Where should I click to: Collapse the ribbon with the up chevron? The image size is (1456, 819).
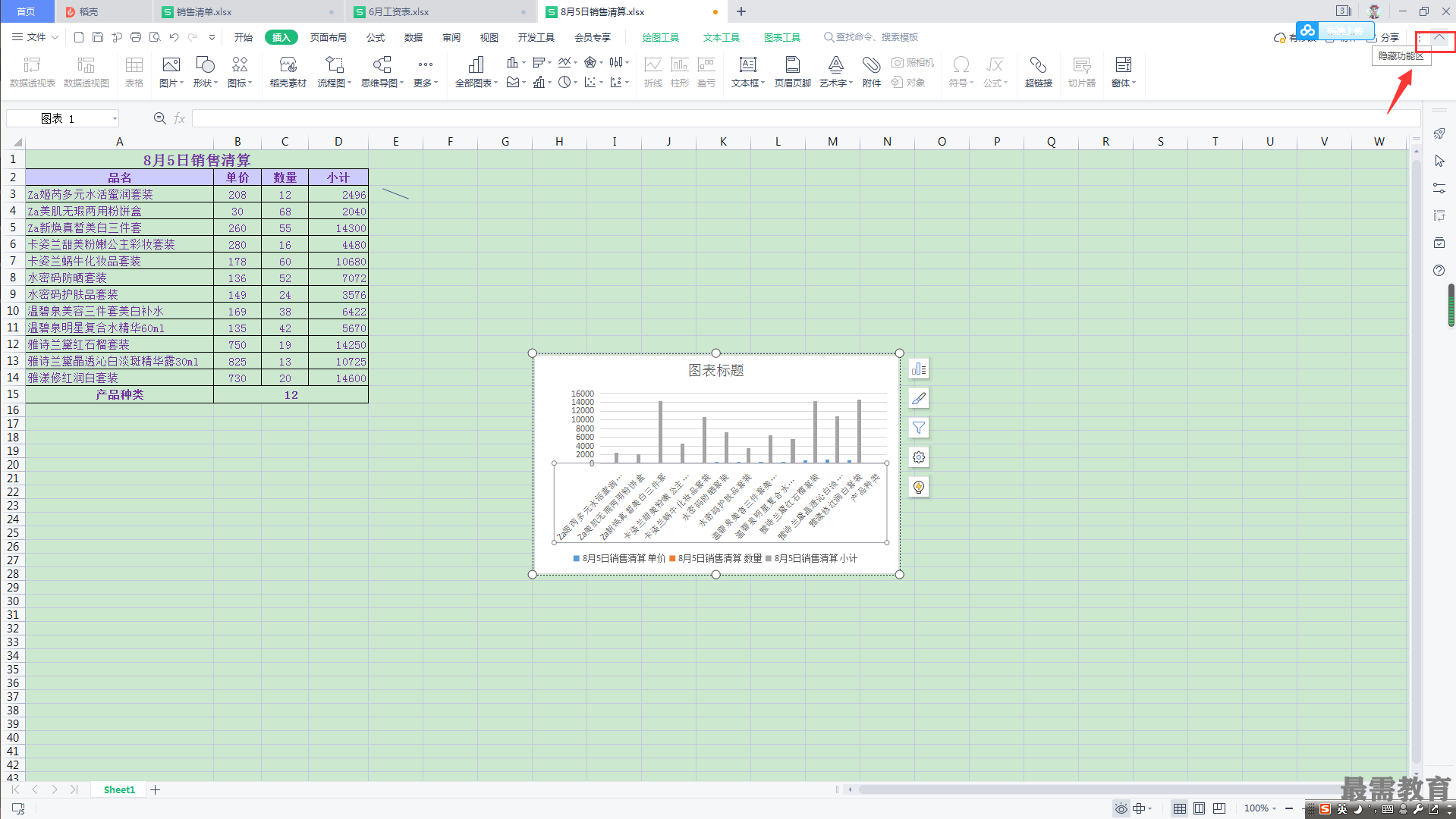pos(1439,37)
